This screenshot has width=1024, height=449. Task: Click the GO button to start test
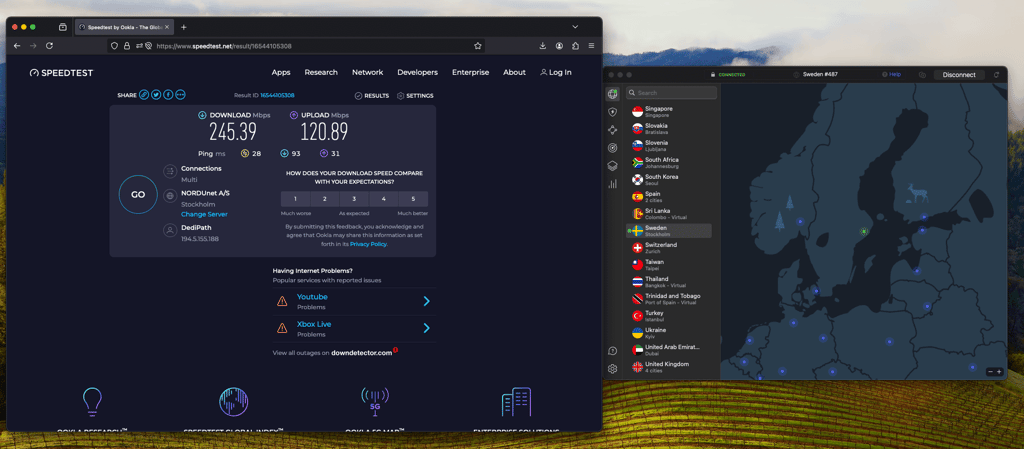click(138, 194)
